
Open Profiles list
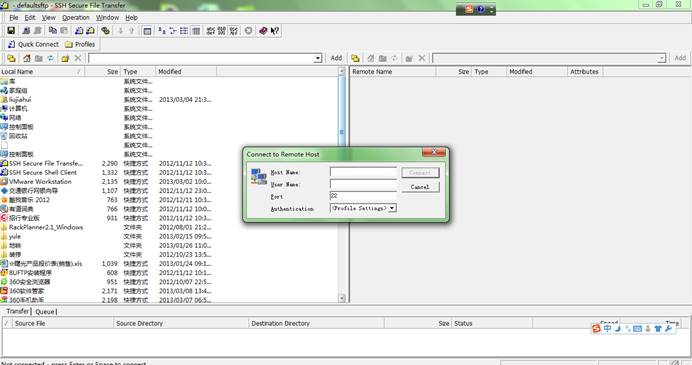pyautogui.click(x=80, y=44)
